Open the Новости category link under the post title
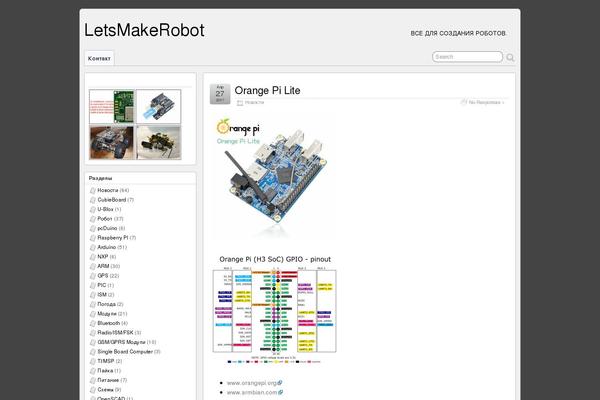Image resolution: width=600 pixels, height=400 pixels. 254,102
